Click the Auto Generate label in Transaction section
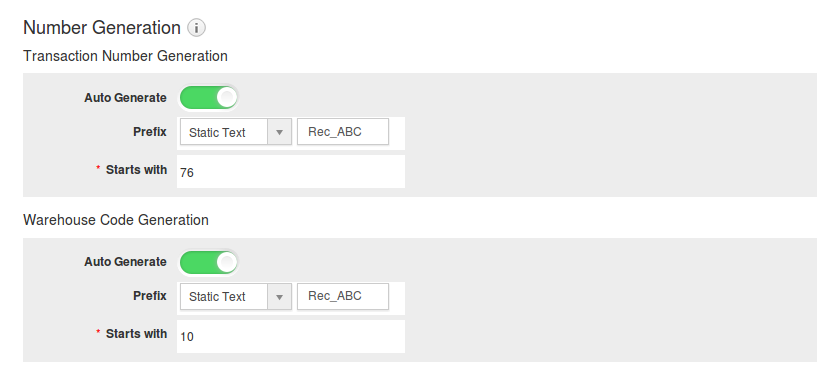The image size is (826, 382). coord(125,98)
